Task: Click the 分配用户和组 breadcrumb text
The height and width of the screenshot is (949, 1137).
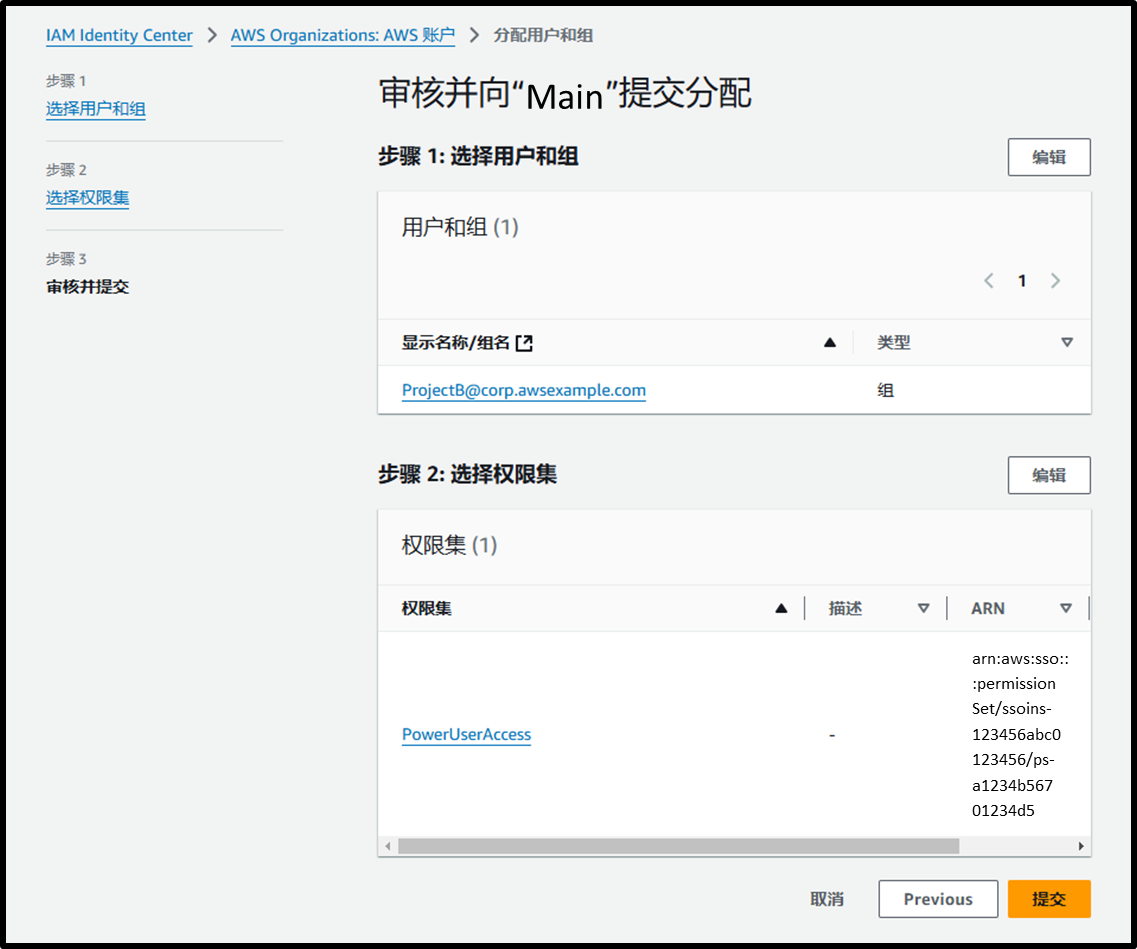Action: (x=543, y=35)
